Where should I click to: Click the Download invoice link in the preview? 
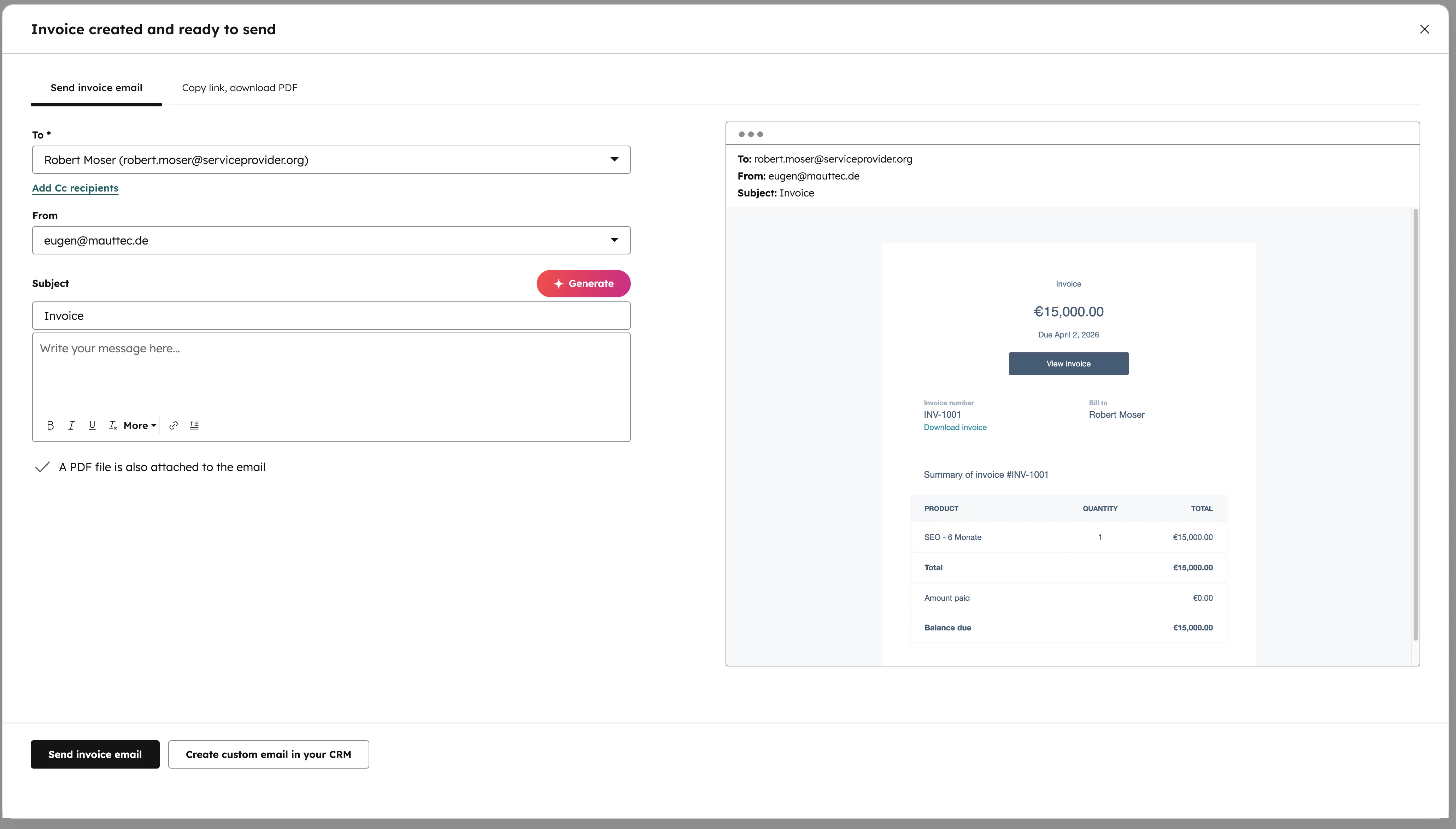point(955,427)
